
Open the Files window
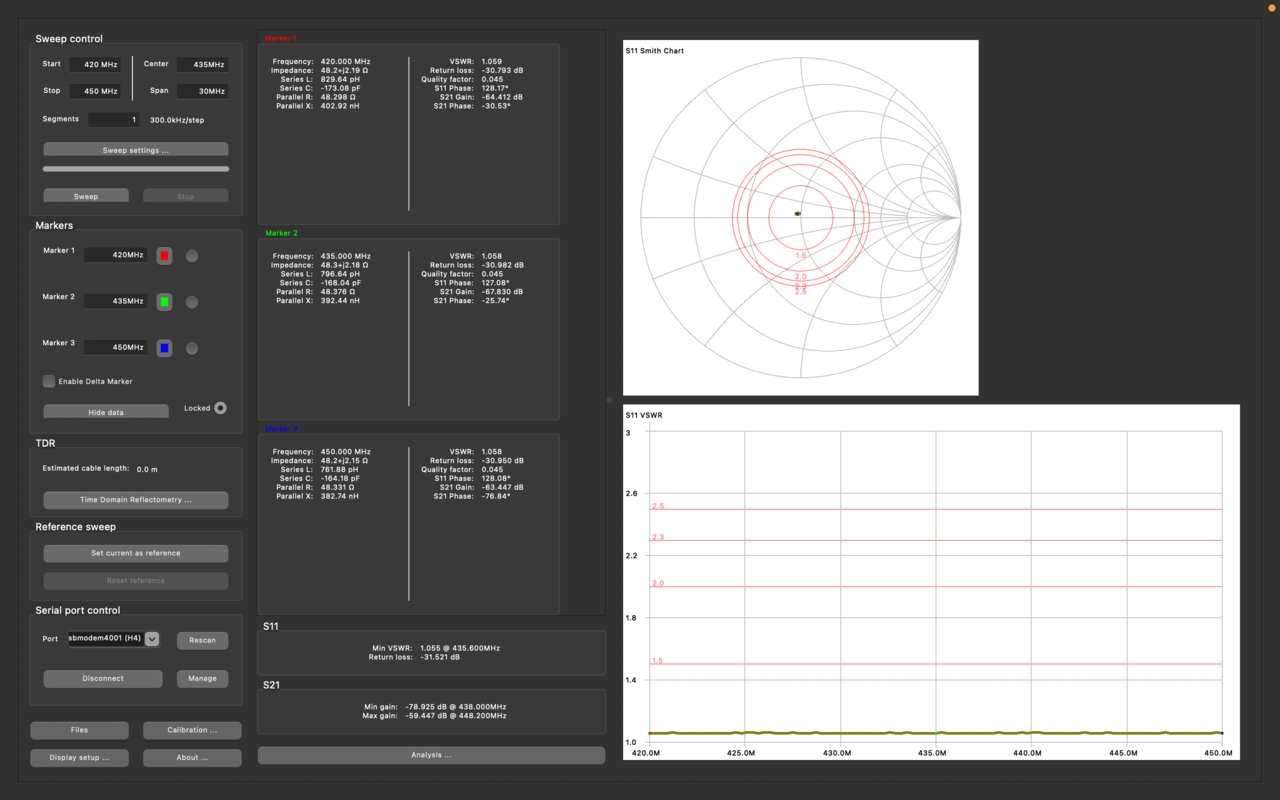pos(79,730)
